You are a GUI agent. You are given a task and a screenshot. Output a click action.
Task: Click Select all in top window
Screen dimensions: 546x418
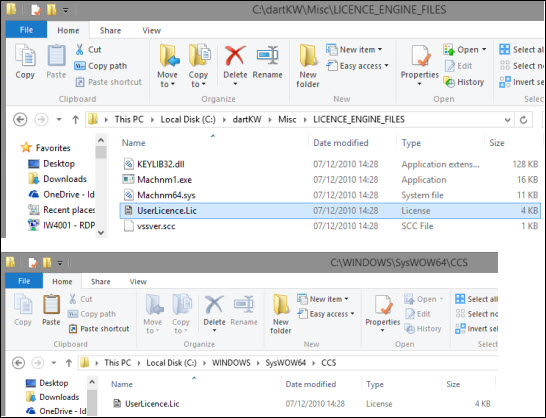point(521,49)
